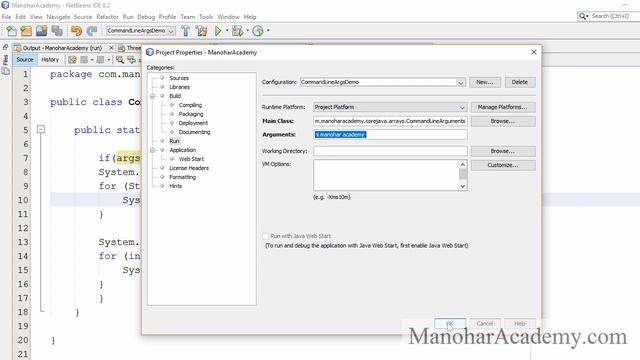Viewport: 640px width, 360px height.
Task: Collapse the Application category node
Action: pos(153,150)
